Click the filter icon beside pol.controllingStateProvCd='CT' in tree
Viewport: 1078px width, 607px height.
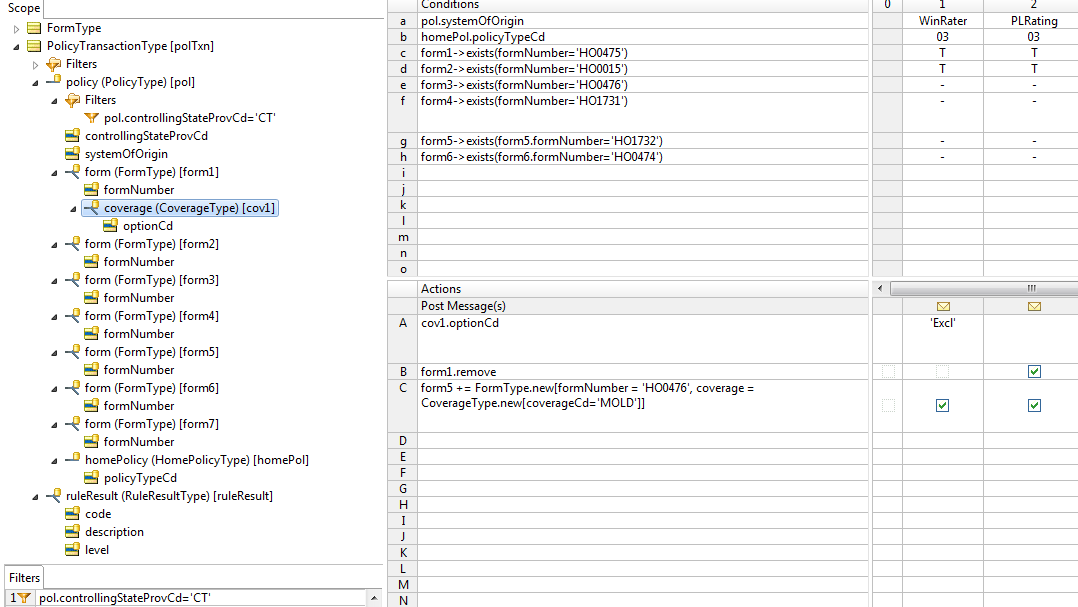point(91,118)
